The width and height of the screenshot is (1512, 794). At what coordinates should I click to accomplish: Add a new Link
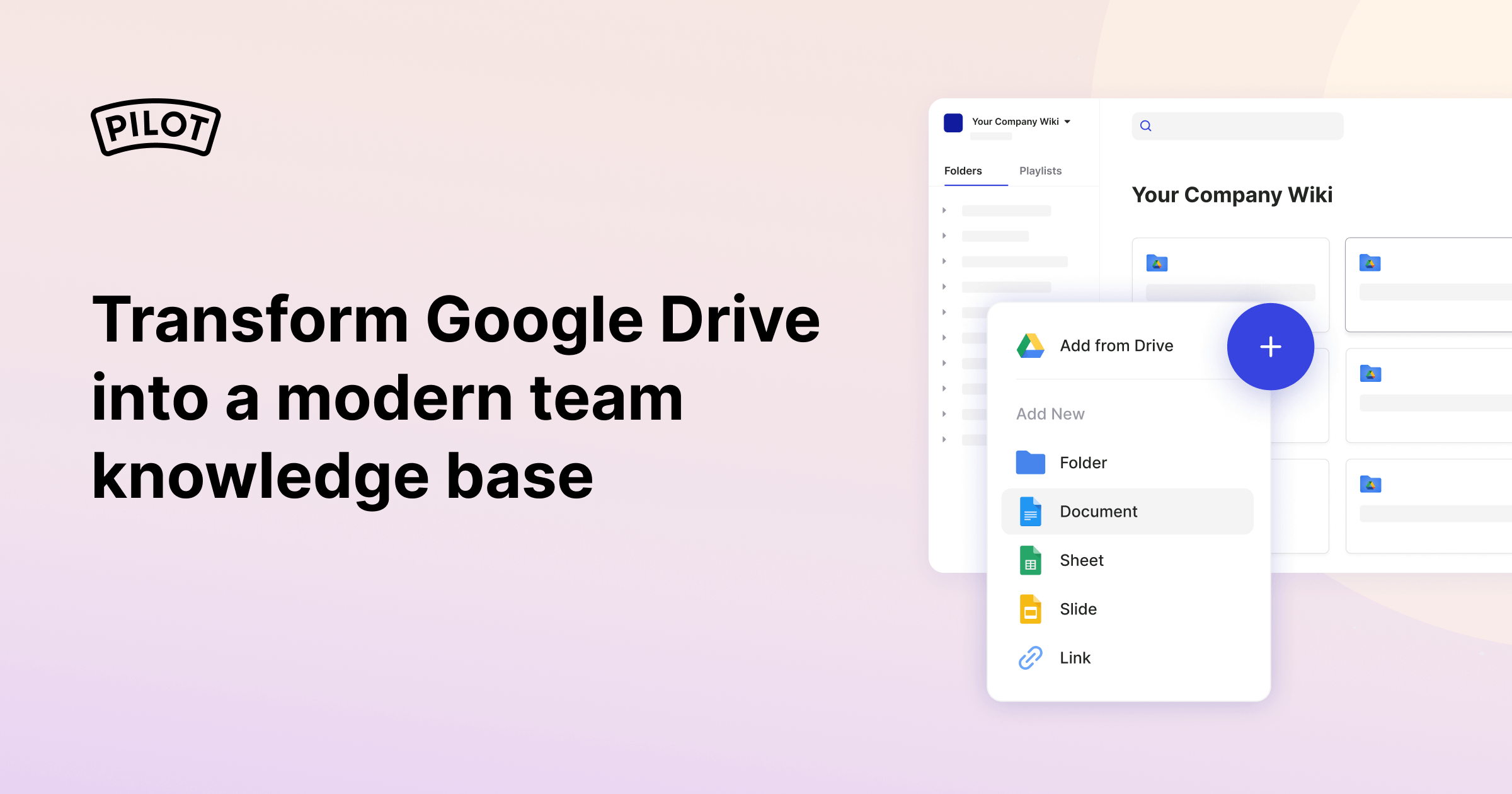click(1127, 658)
